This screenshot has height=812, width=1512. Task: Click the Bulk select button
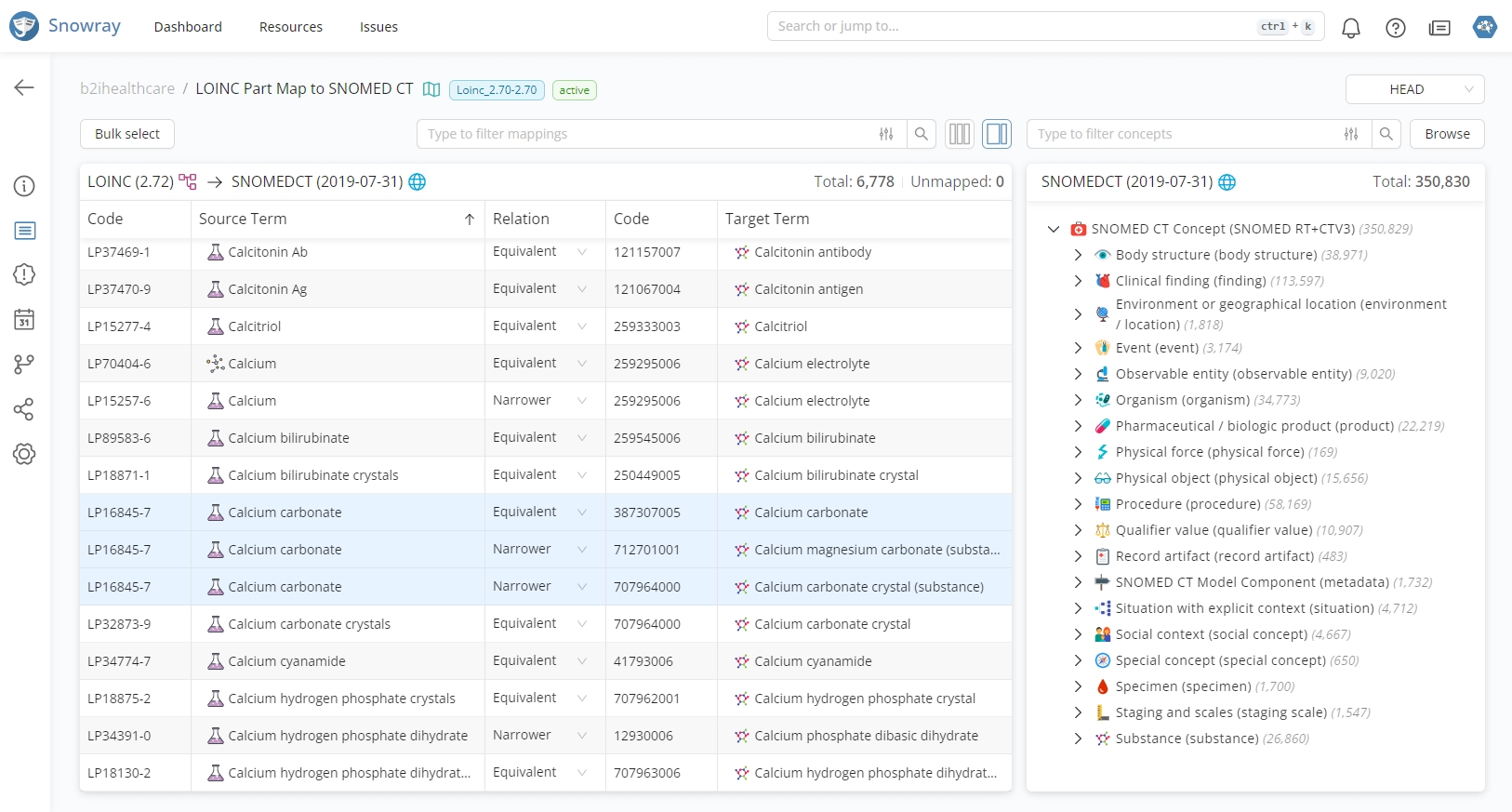click(x=127, y=134)
